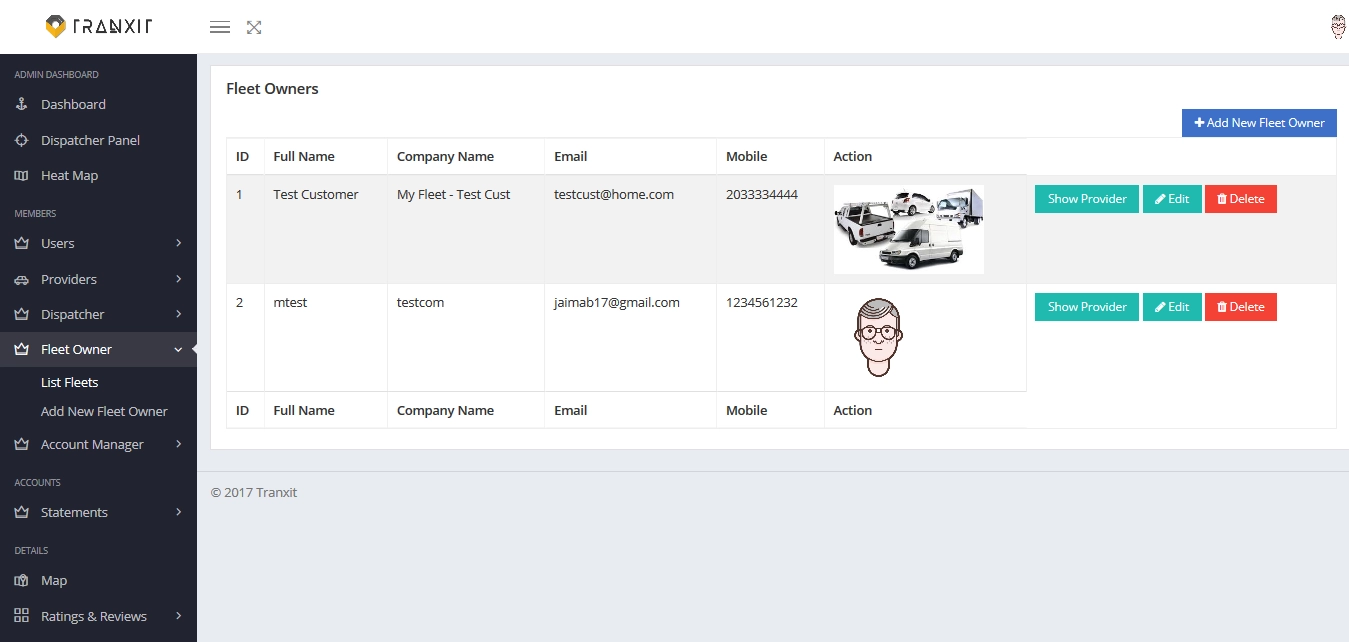Select the Map icon under Details

coord(20,580)
